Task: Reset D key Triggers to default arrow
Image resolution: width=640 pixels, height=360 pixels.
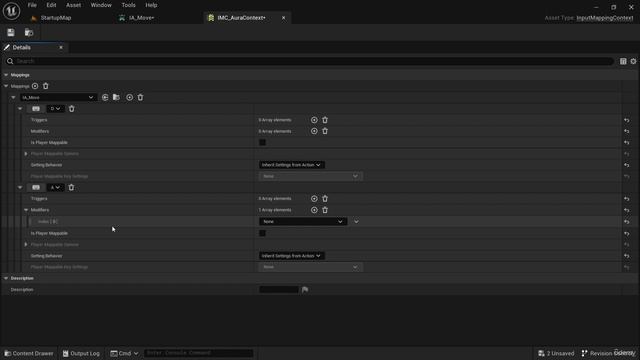Action: coord(627,120)
